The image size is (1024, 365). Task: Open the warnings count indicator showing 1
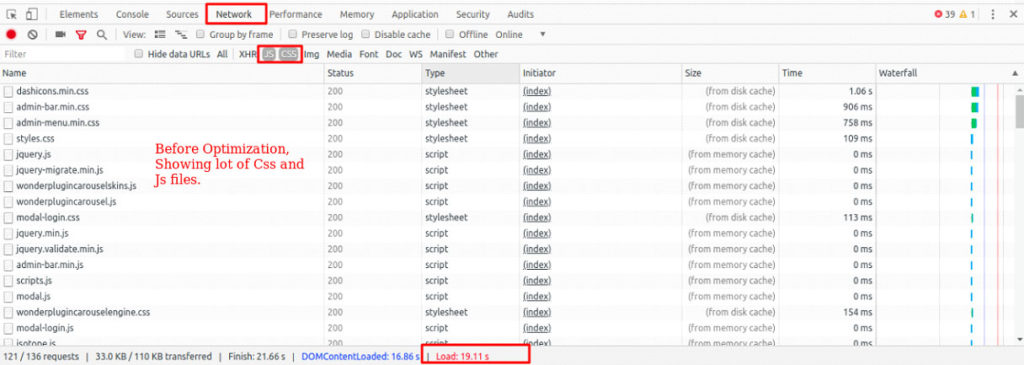[967, 14]
